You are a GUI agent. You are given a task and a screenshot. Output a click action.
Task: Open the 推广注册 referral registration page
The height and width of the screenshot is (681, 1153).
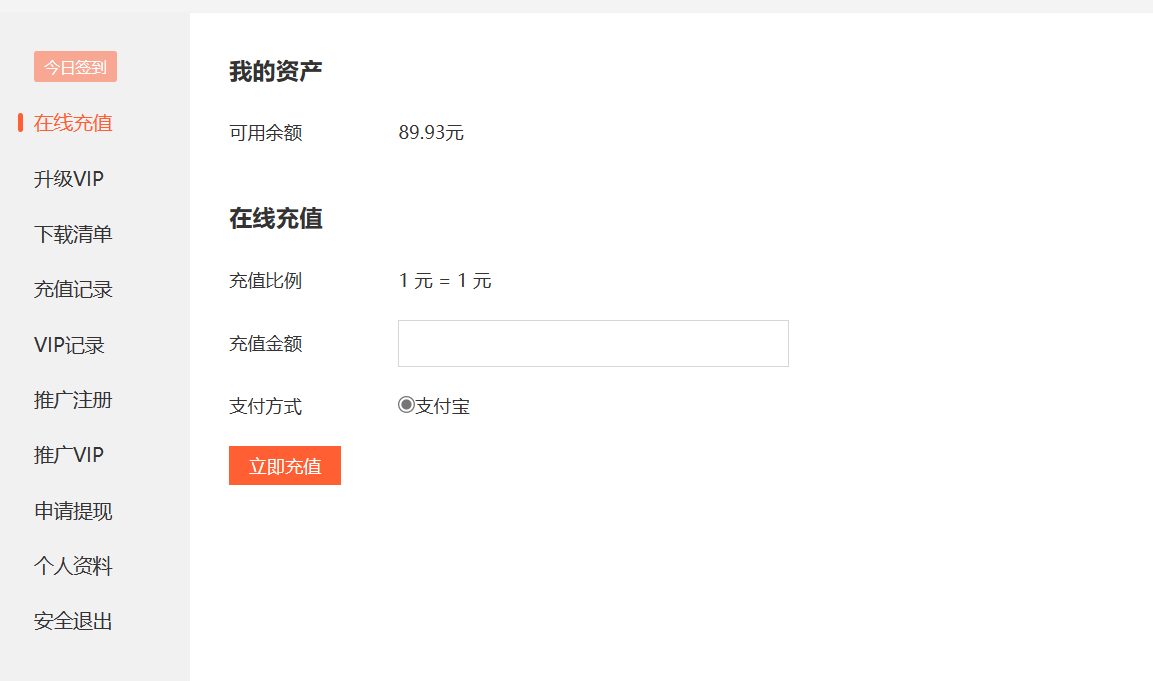[x=73, y=399]
